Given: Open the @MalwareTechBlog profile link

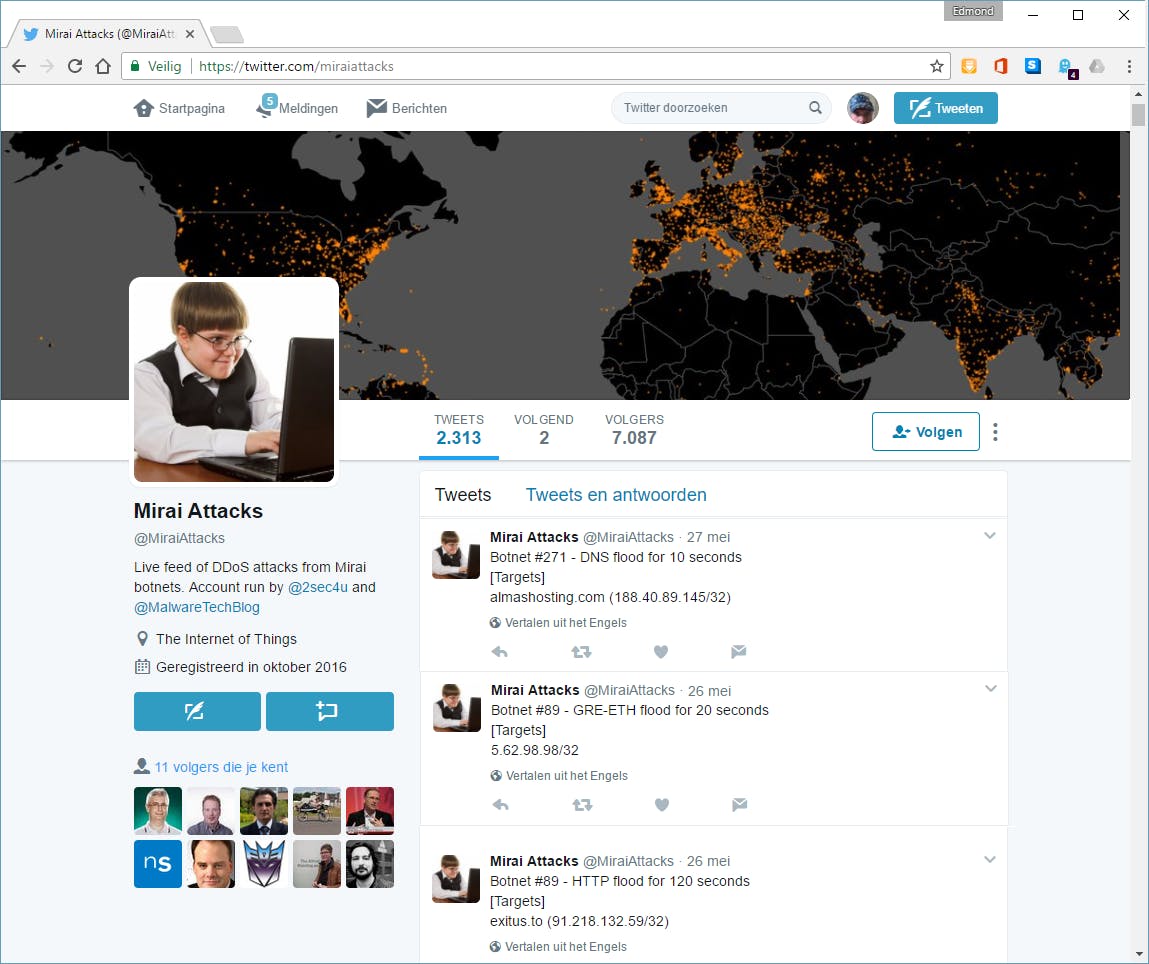Looking at the screenshot, I should 196,607.
